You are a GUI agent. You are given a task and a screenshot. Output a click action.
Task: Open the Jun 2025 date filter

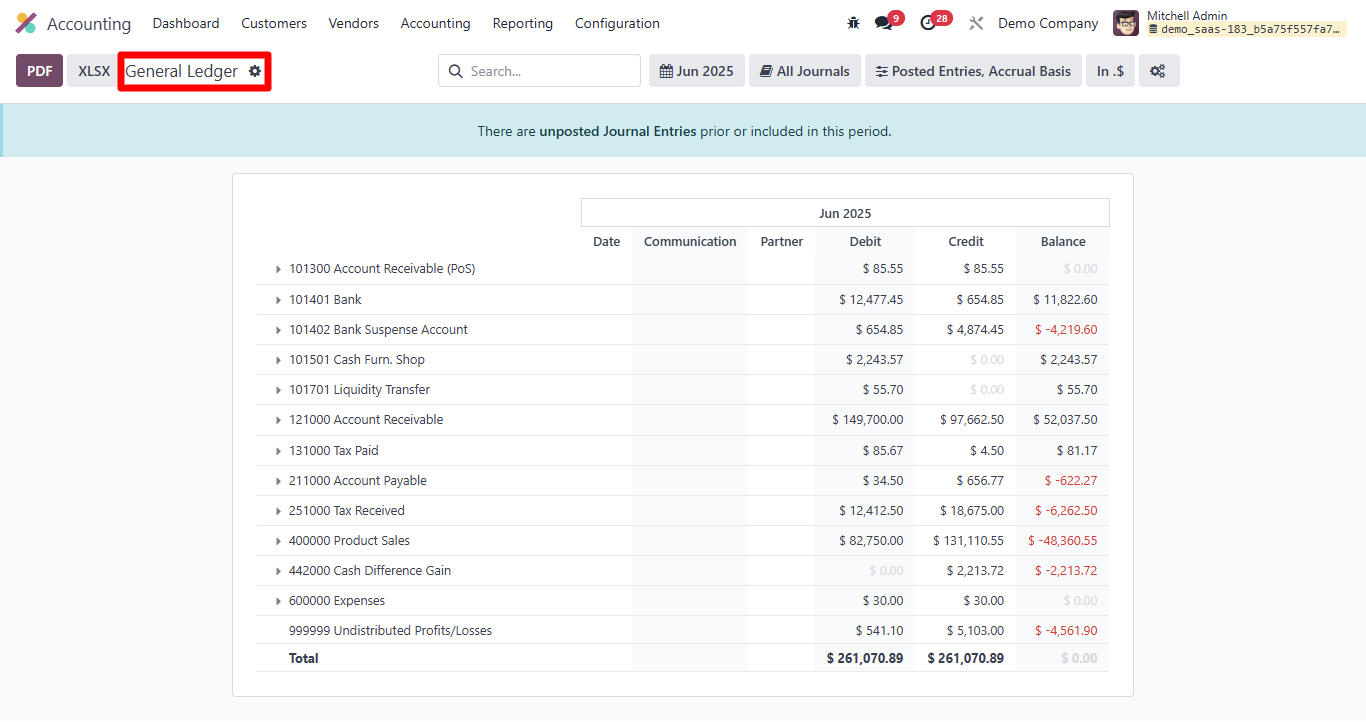pos(697,71)
